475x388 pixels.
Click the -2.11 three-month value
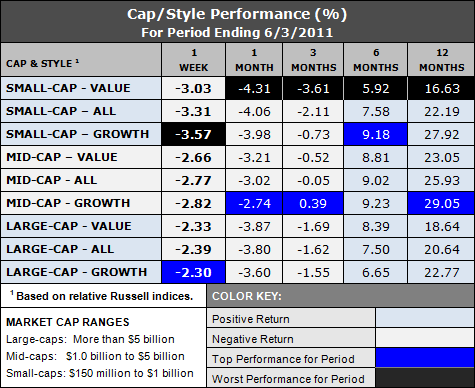click(x=313, y=111)
